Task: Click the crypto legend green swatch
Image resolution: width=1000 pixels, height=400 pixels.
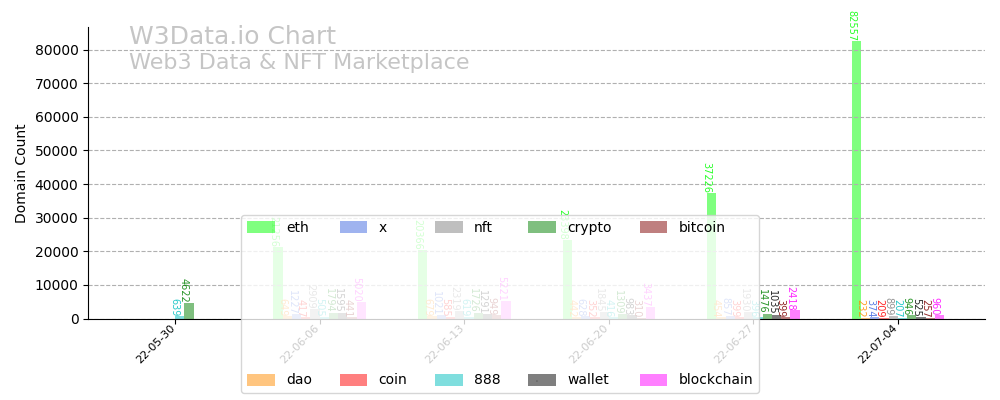Action: (542, 227)
